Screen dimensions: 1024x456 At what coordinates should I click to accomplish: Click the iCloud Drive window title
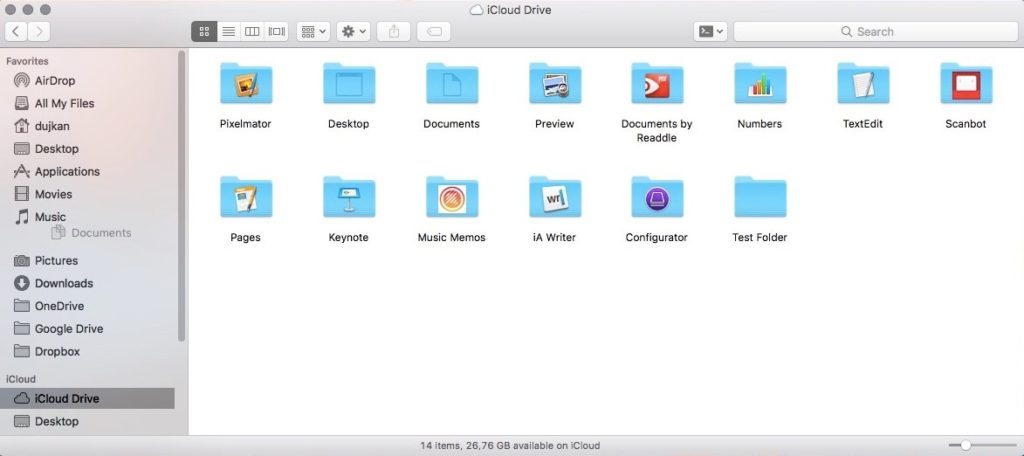click(x=520, y=10)
